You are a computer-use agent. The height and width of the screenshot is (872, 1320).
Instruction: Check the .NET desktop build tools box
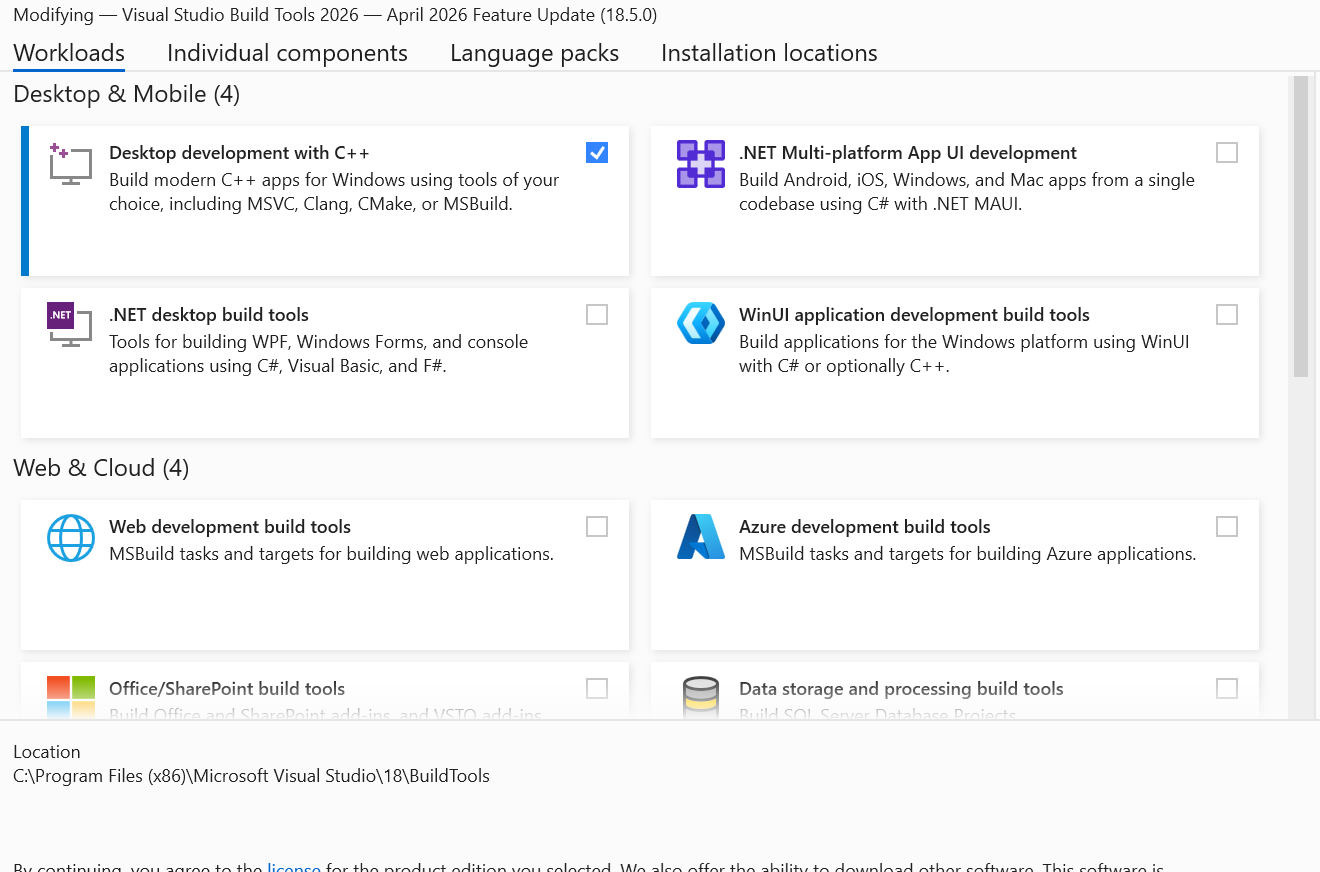[x=597, y=314]
